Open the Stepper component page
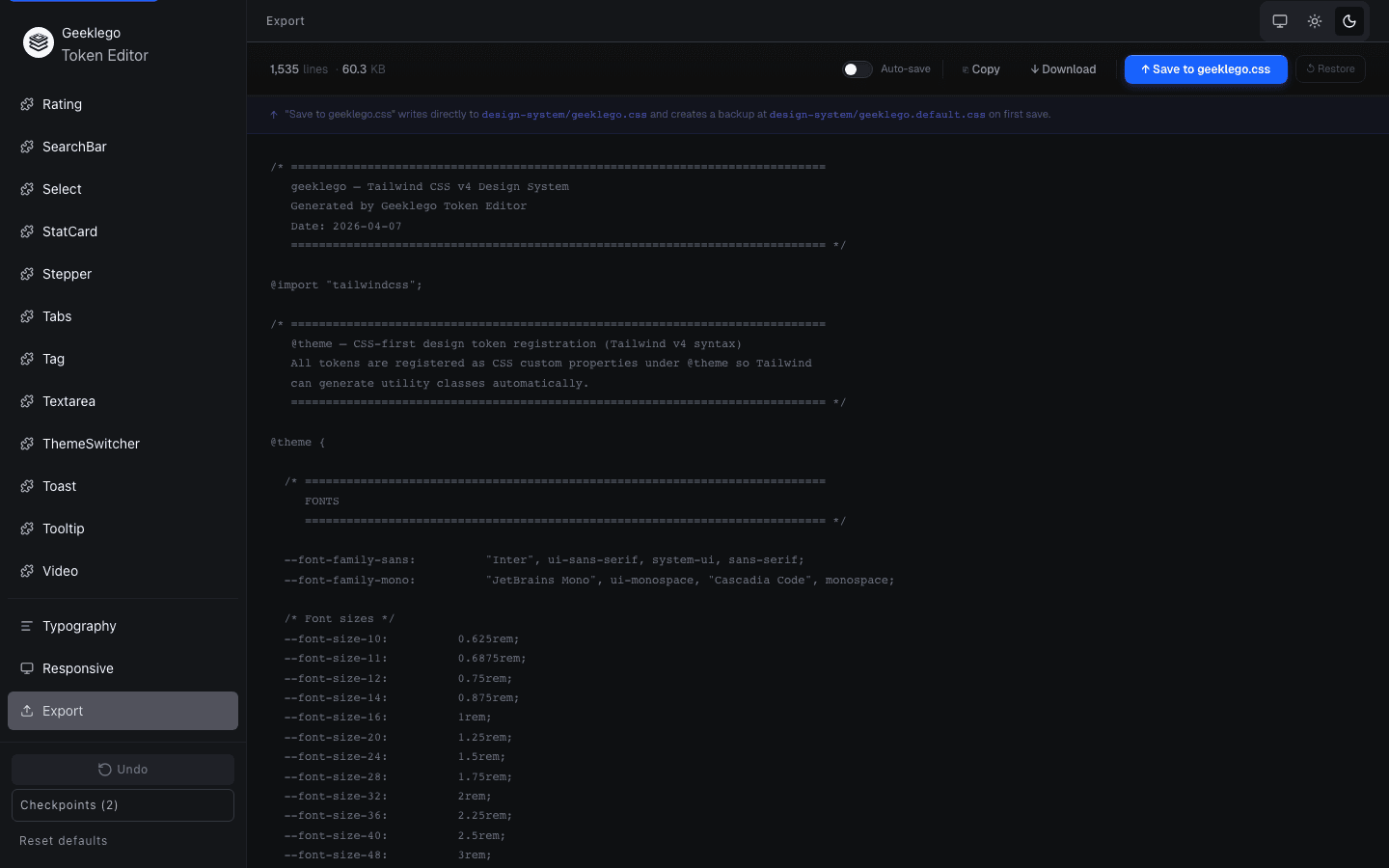1389x868 pixels. pos(123,274)
